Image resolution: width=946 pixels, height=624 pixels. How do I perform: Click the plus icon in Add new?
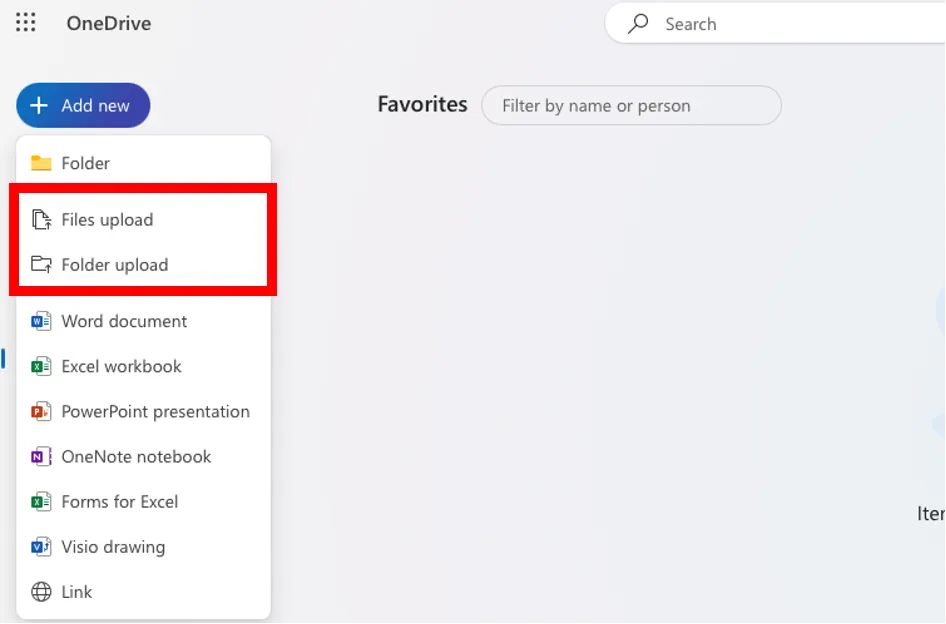(39, 106)
